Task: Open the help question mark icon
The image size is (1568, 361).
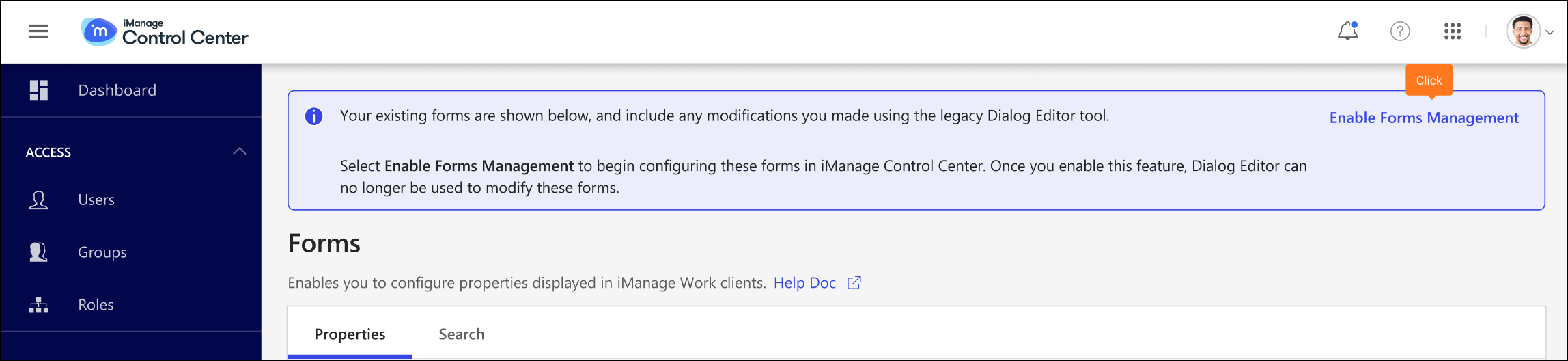Action: click(x=1400, y=31)
